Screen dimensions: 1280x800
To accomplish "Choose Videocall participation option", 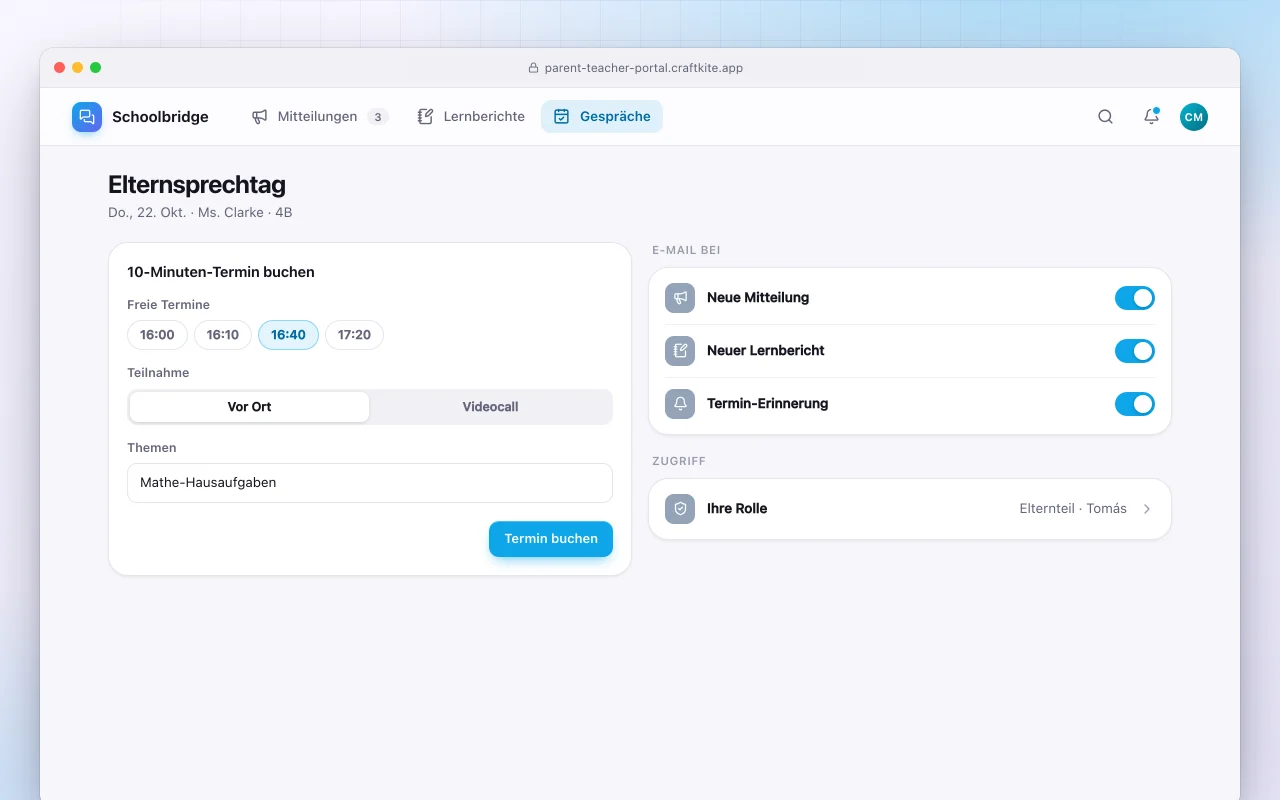I will point(490,407).
